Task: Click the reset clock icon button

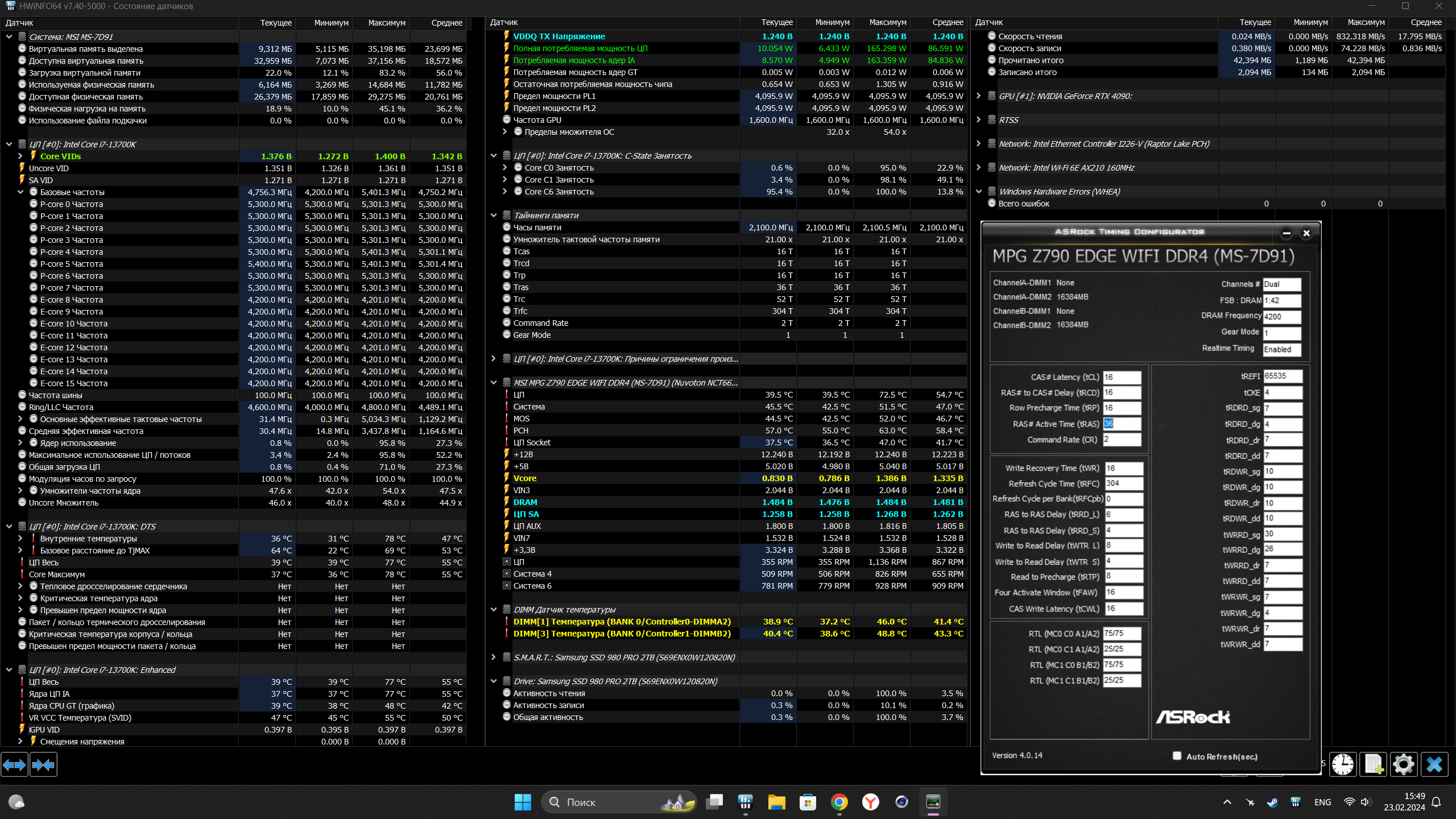Action: point(1343,764)
